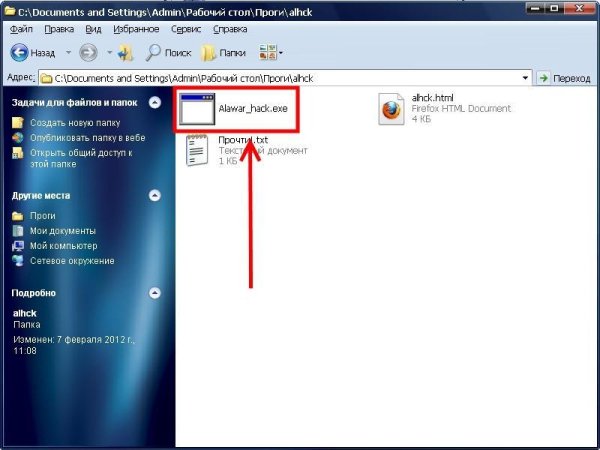Image resolution: width=600 pixels, height=450 pixels.
Task: Select the alhck.html Firefox document icon
Action: click(391, 109)
